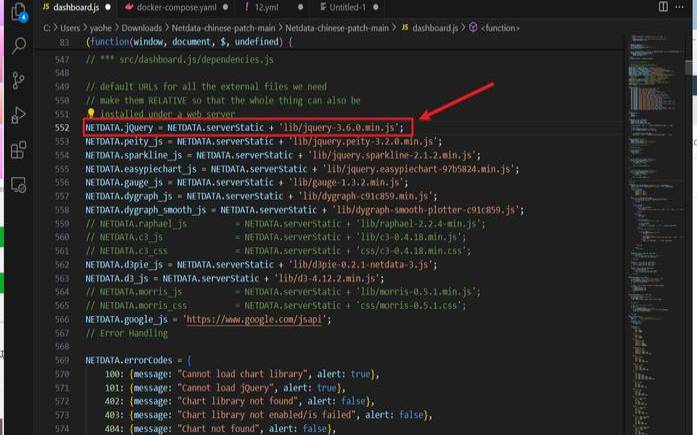Click the "Chart library not enabled/is failed" string
This screenshot has height=435, width=697.
tap(267, 415)
